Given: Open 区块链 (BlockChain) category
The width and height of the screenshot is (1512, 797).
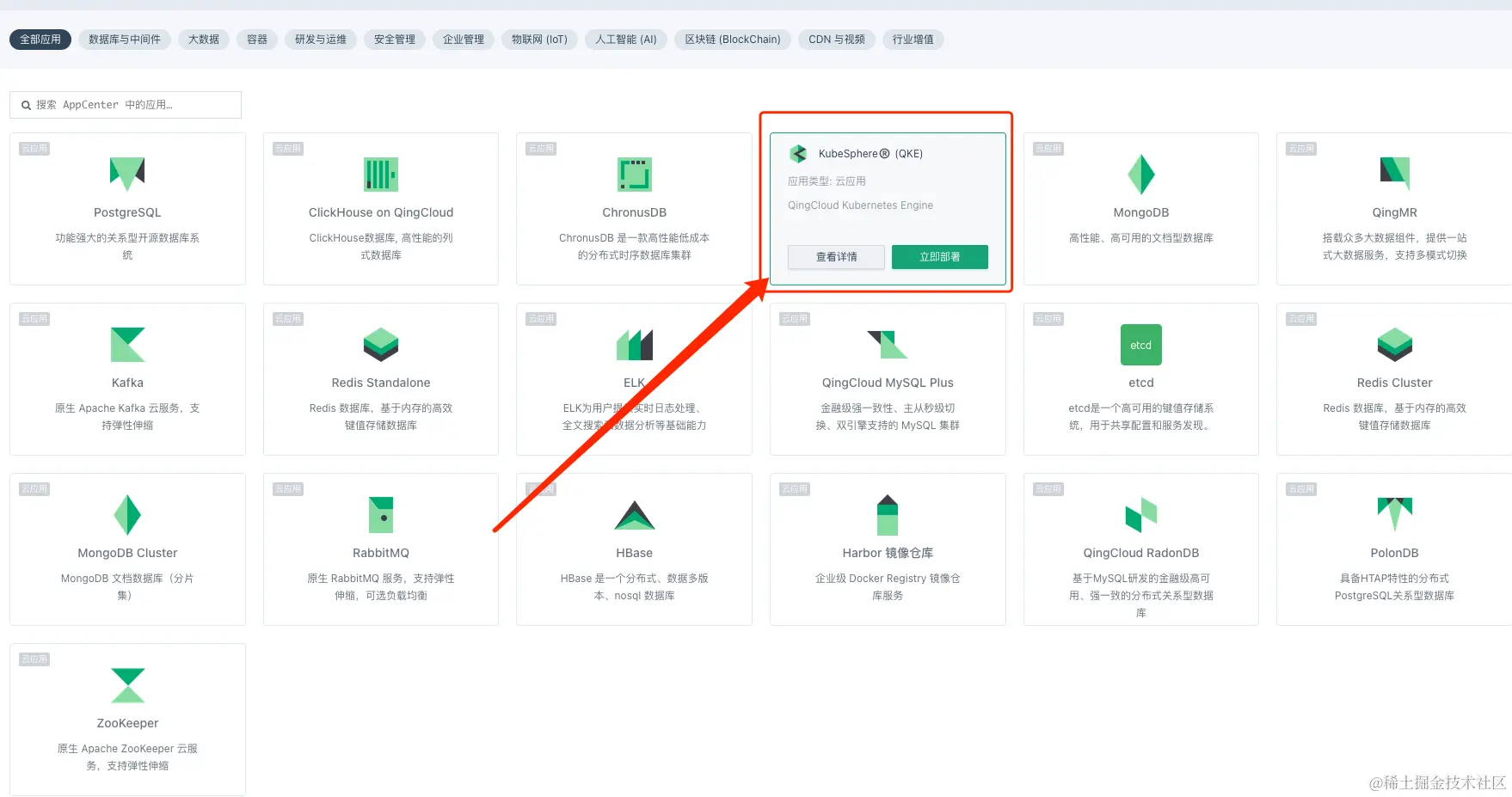Looking at the screenshot, I should pos(733,40).
